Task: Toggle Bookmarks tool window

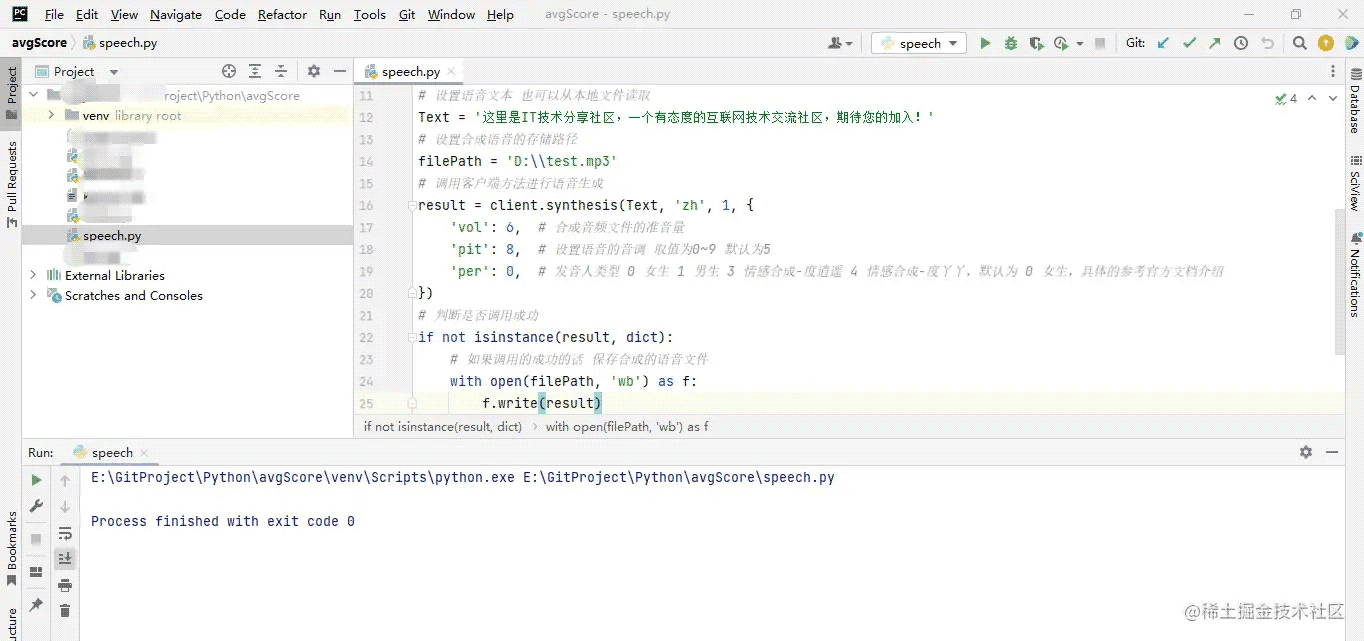Action: tap(11, 549)
